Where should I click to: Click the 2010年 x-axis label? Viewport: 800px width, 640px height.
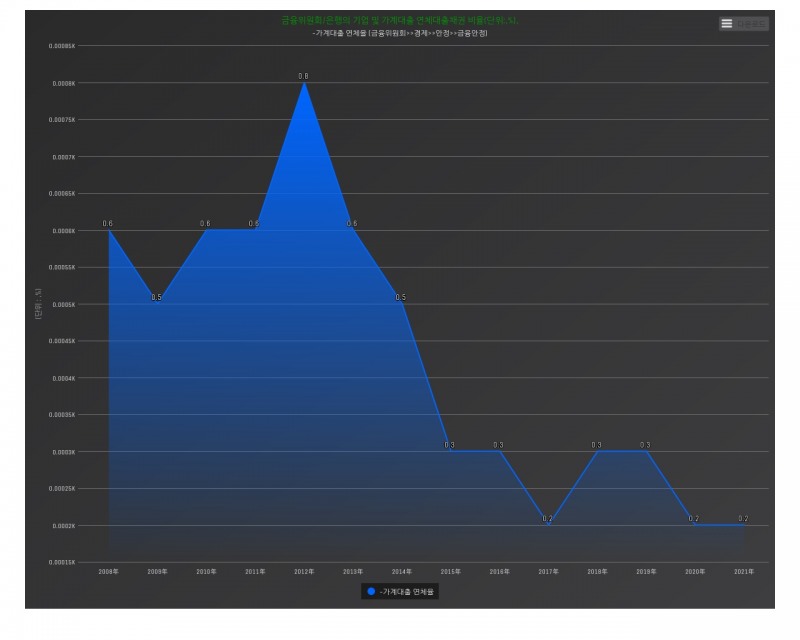[x=206, y=571]
